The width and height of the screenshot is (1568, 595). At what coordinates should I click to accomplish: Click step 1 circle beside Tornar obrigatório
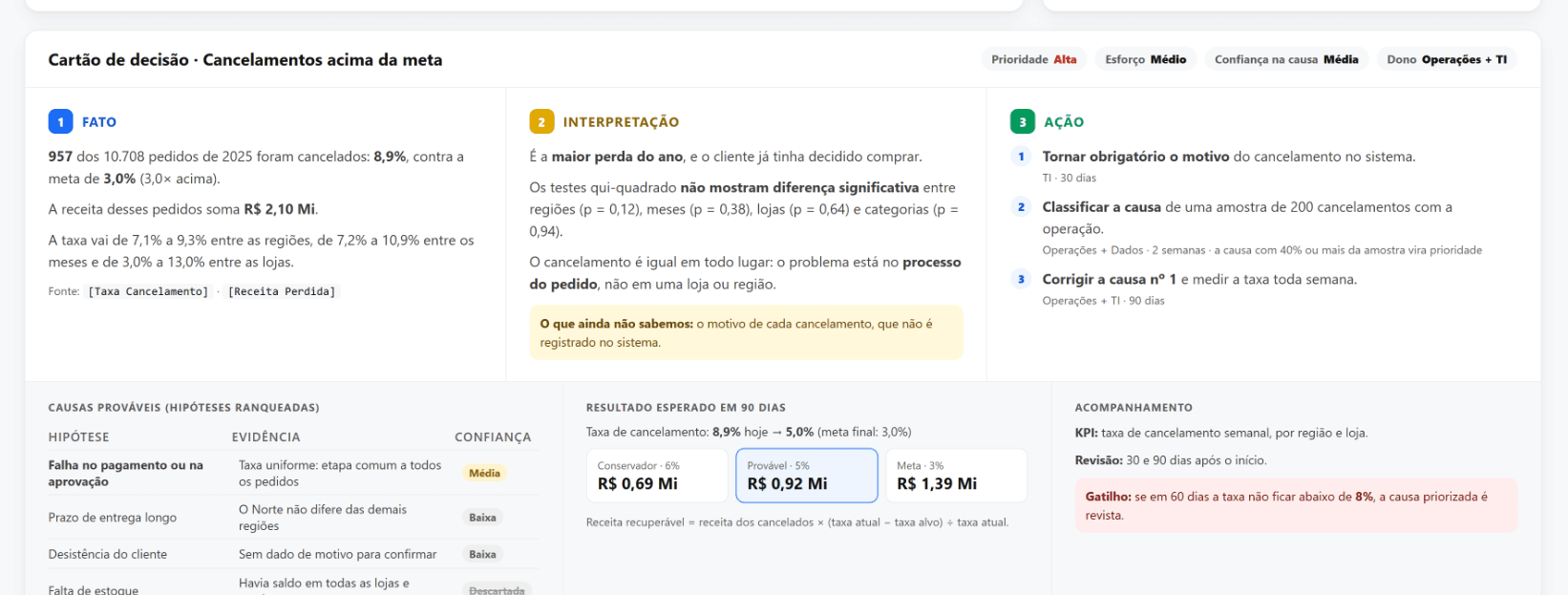pyautogui.click(x=1021, y=157)
